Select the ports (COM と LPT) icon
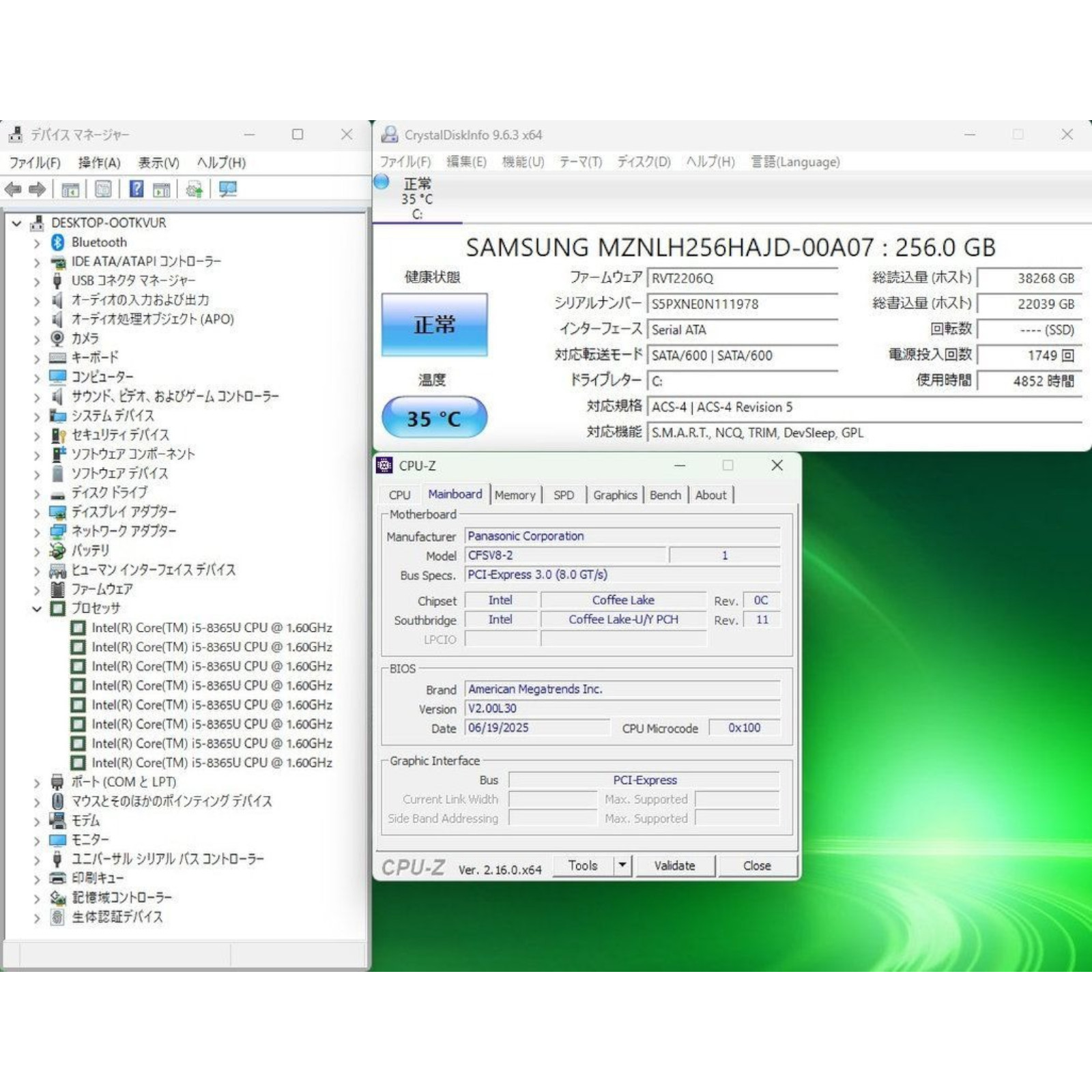This screenshot has width=1092, height=1092. [58, 782]
